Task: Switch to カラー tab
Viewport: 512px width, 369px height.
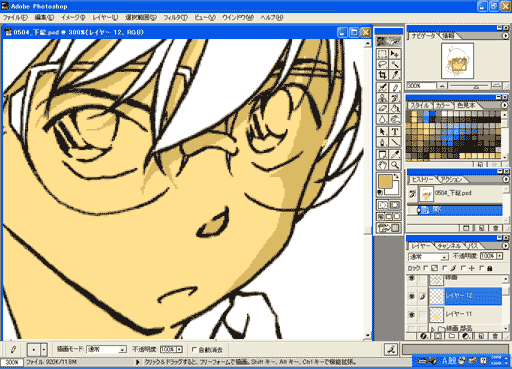Action: click(x=443, y=105)
